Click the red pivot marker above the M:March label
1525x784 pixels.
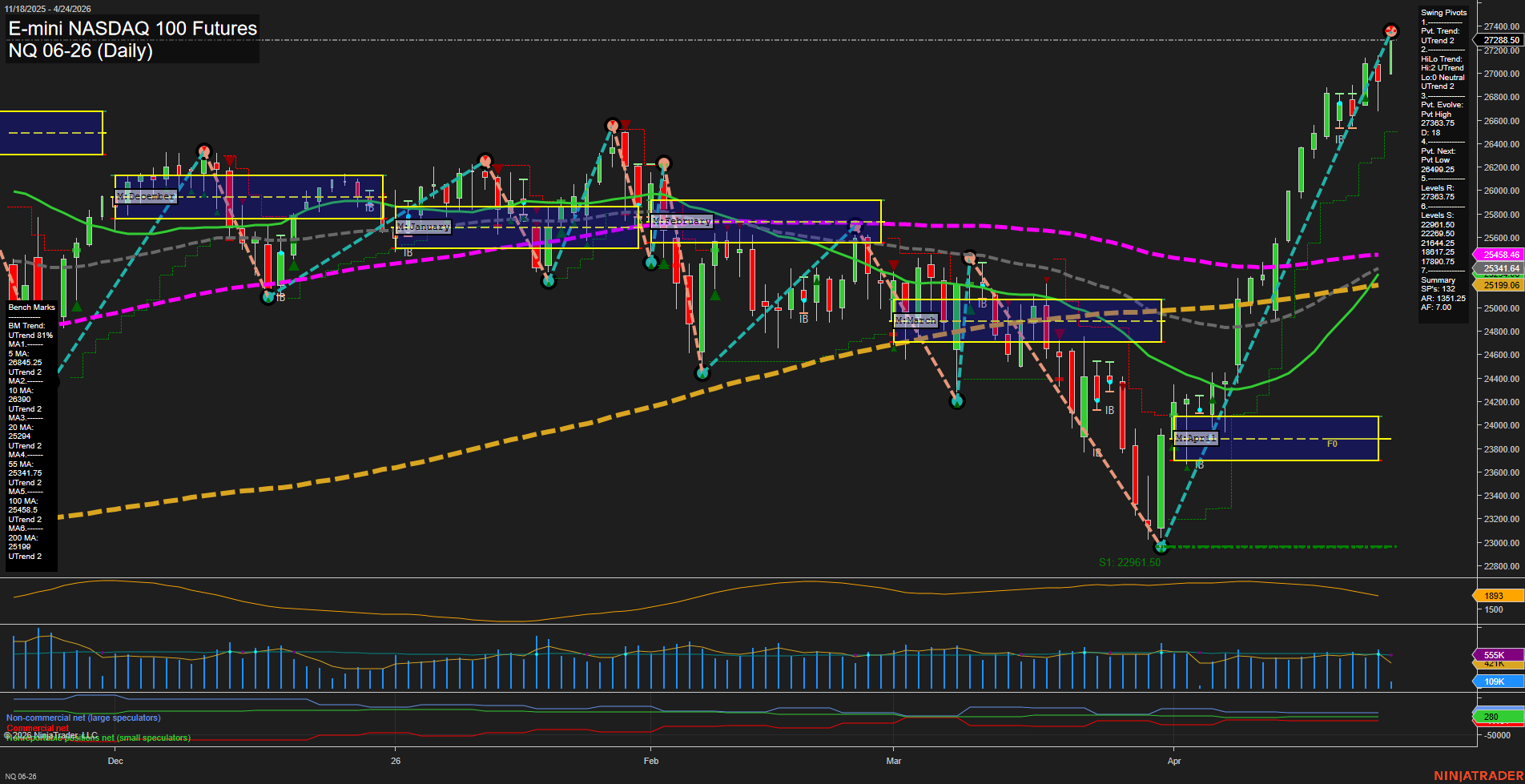coord(970,258)
